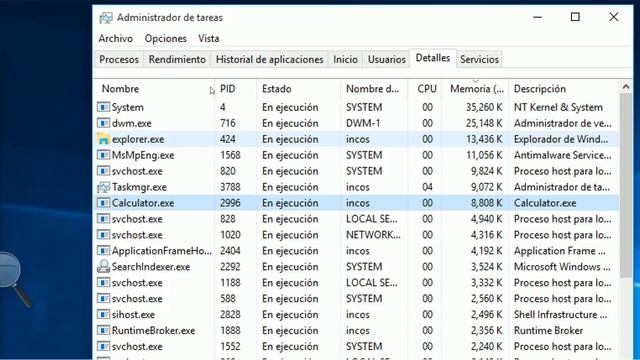Select the explorer.exe row name
This screenshot has width=640, height=360.
tap(138, 139)
